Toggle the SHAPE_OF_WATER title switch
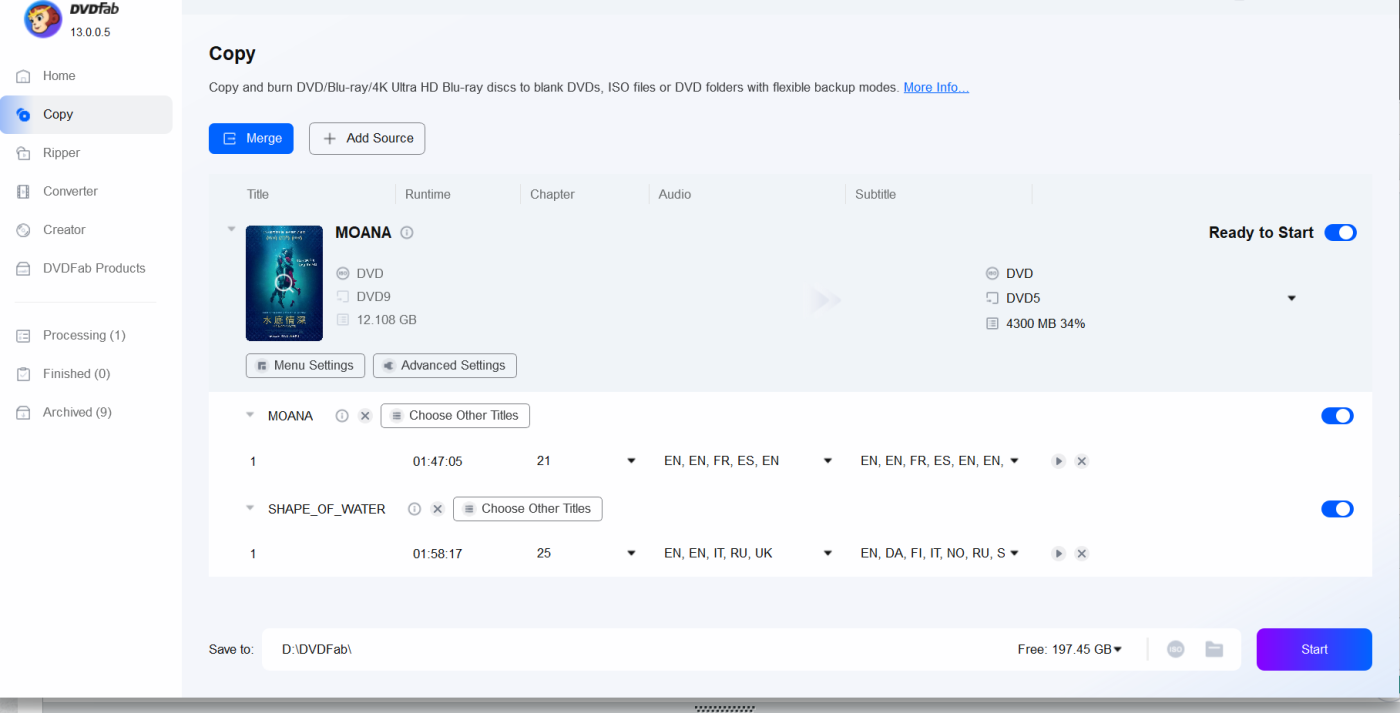The width and height of the screenshot is (1400, 713). click(1337, 509)
